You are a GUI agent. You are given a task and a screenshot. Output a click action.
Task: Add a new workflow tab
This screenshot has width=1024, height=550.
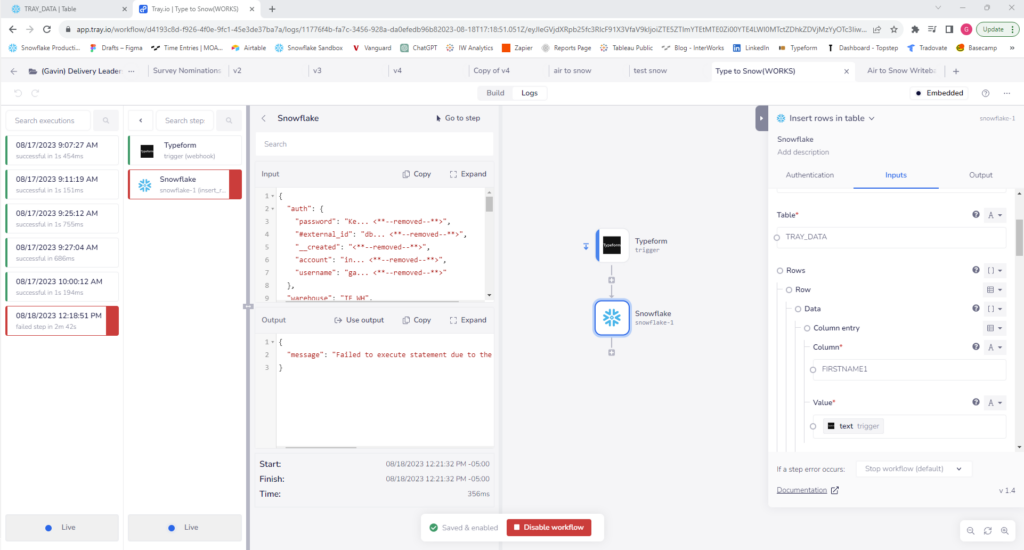[956, 71]
